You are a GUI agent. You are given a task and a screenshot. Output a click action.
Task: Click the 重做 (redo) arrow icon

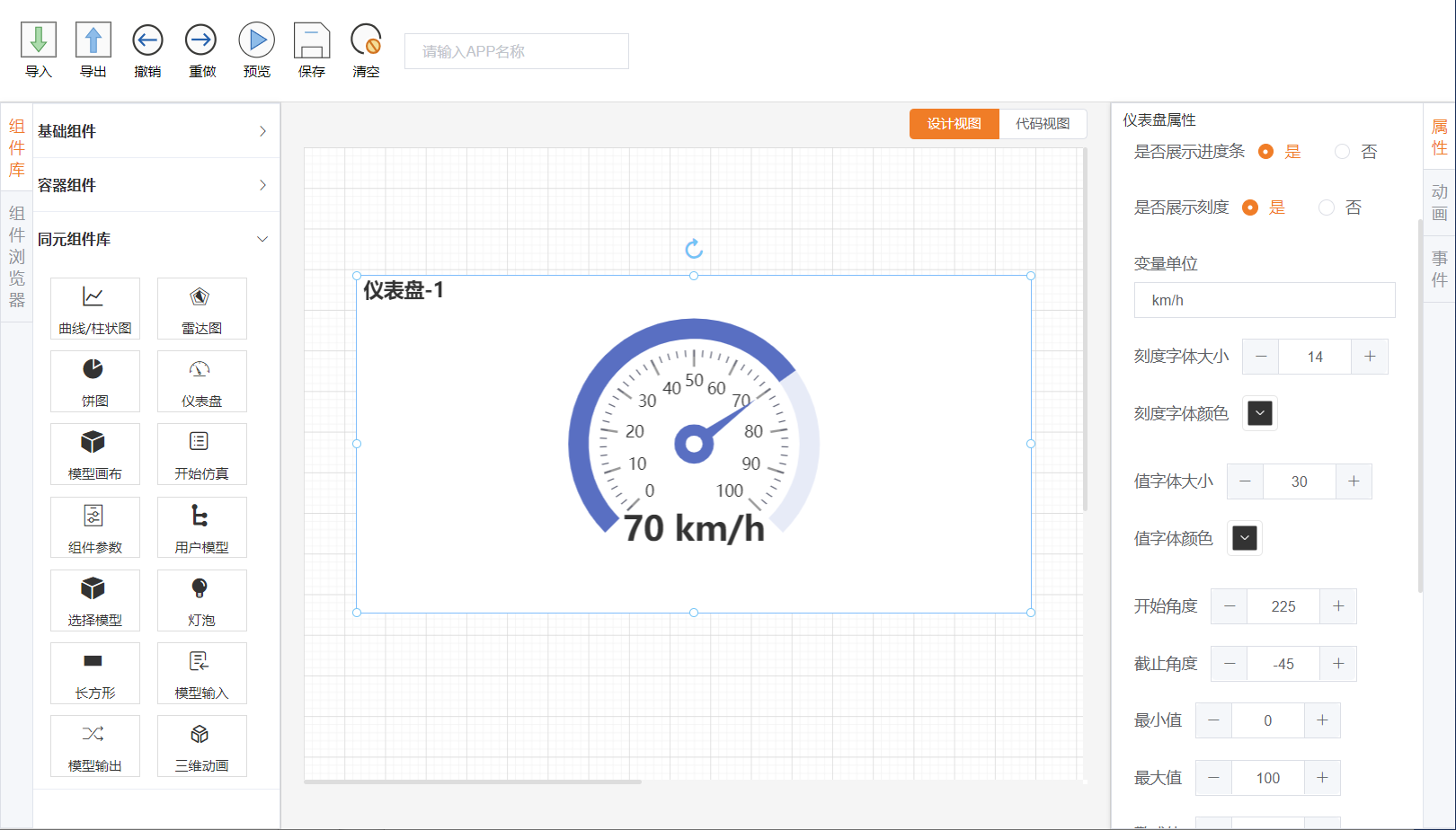(x=201, y=40)
